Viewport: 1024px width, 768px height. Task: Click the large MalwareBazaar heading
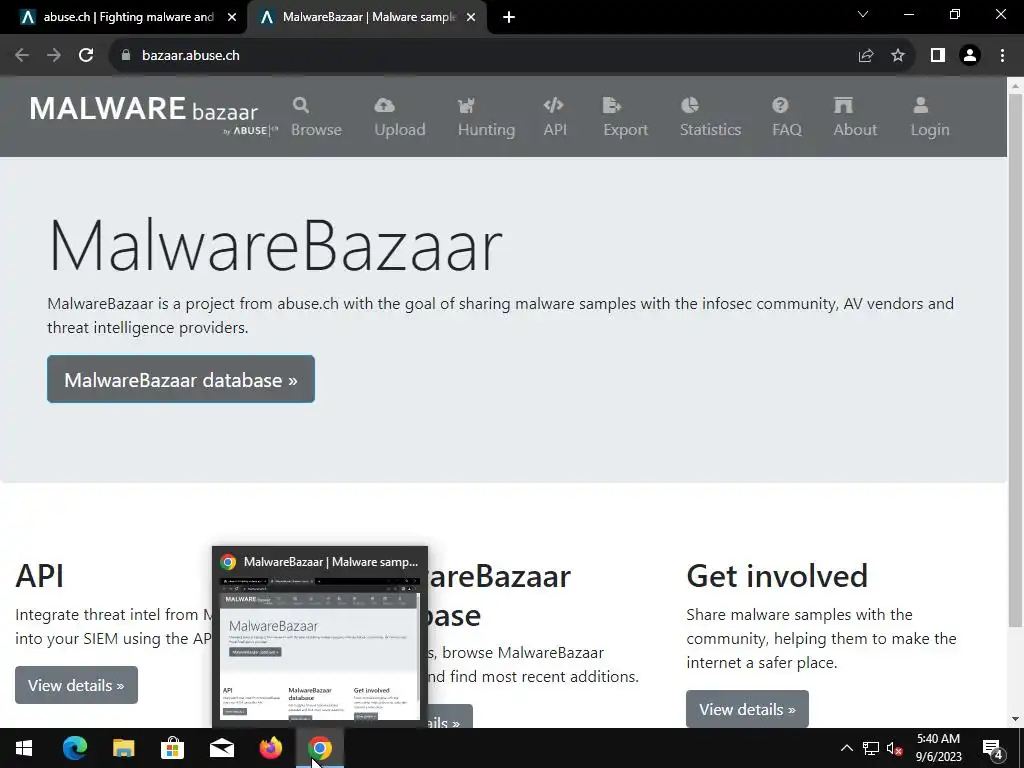[x=275, y=246]
